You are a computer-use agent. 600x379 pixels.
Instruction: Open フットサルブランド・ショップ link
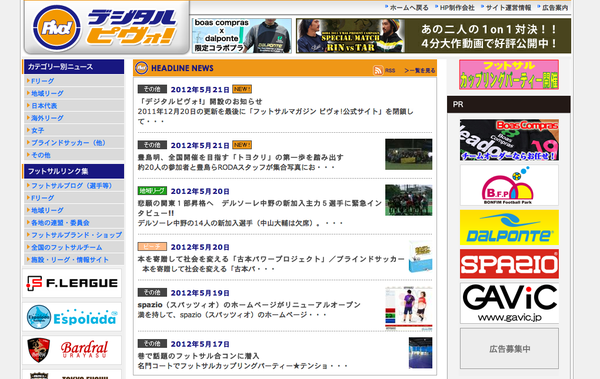pyautogui.click(x=77, y=235)
